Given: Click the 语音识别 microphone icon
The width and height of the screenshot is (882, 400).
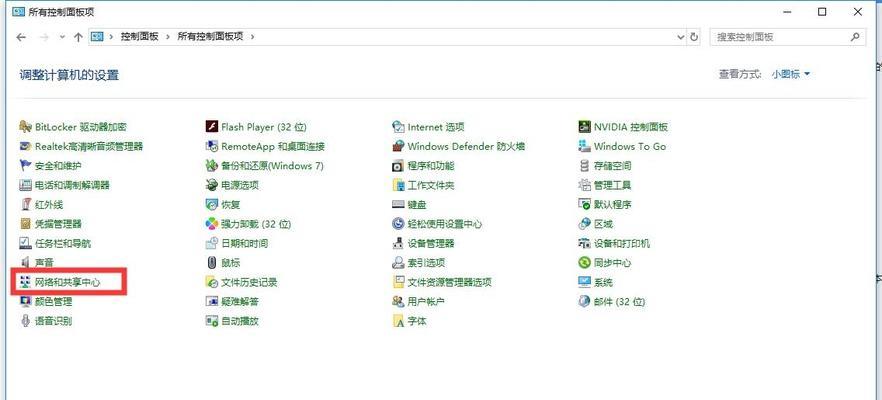Looking at the screenshot, I should click(25, 321).
